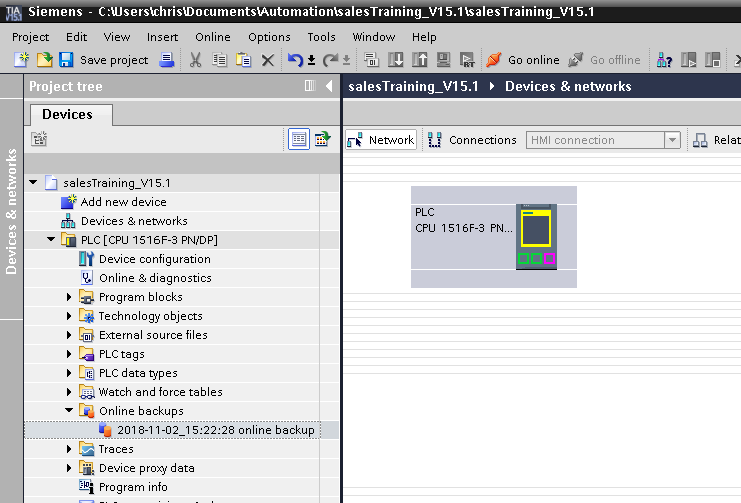Open the Undo history dropdown arrow

point(311,61)
